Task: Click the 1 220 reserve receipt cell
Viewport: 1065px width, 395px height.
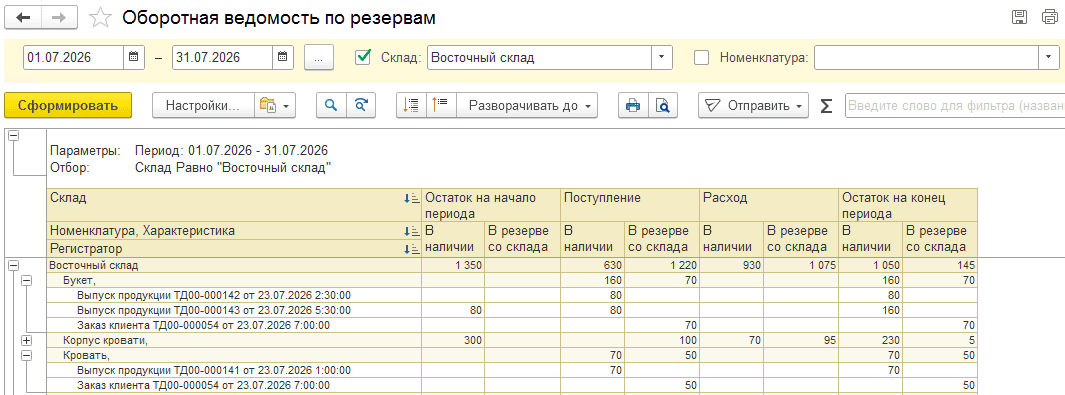Action: click(x=662, y=265)
